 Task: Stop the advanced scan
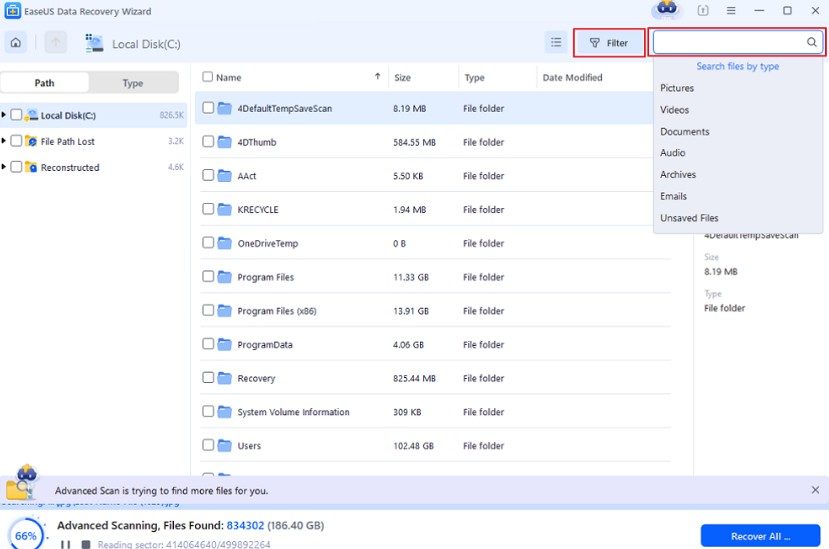click(x=86, y=544)
